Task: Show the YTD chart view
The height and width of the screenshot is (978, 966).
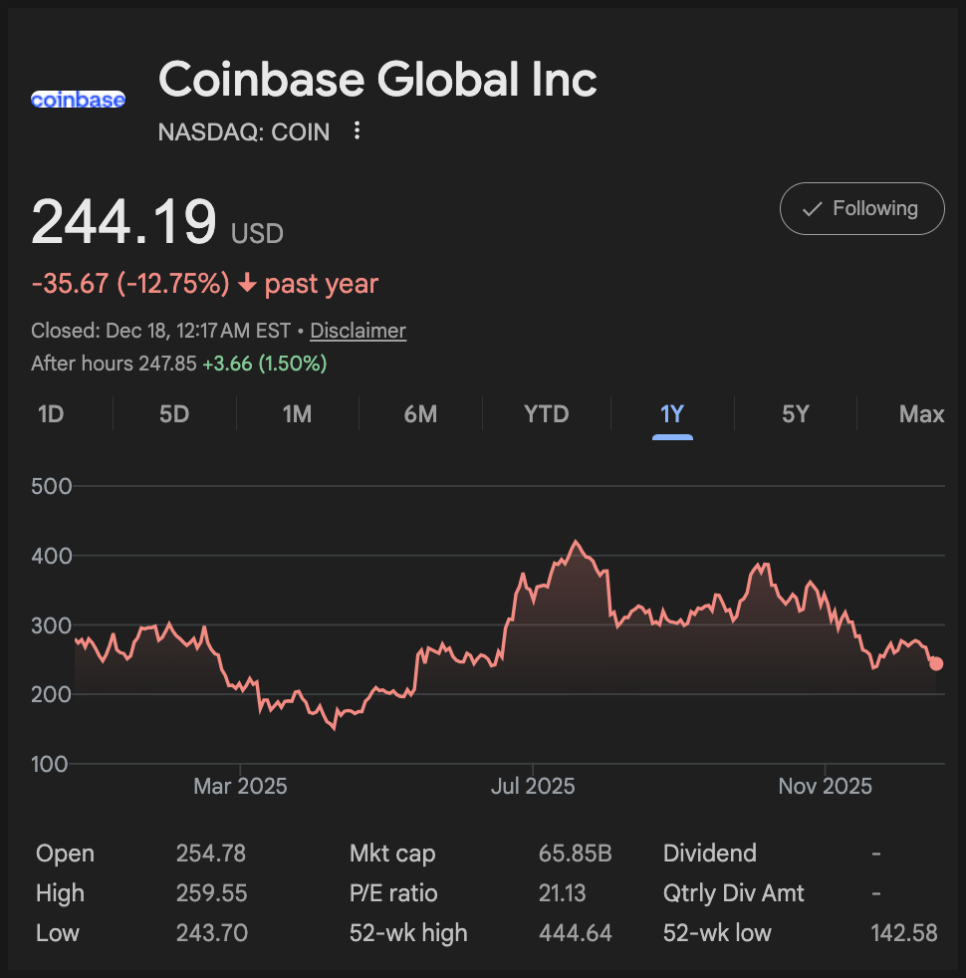Action: point(546,414)
